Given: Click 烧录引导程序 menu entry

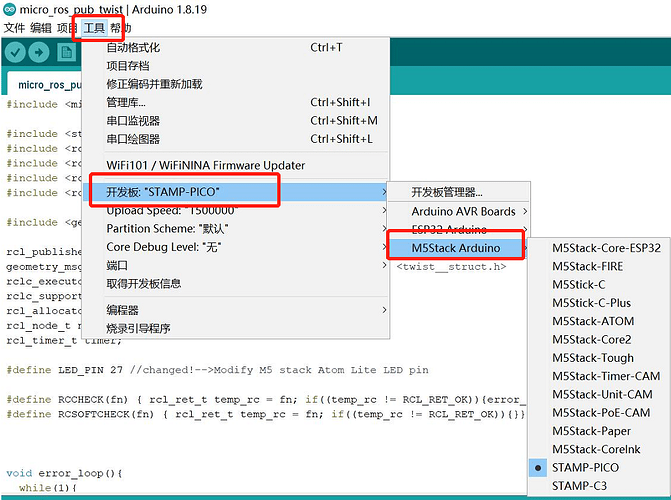Looking at the screenshot, I should coord(236,329).
